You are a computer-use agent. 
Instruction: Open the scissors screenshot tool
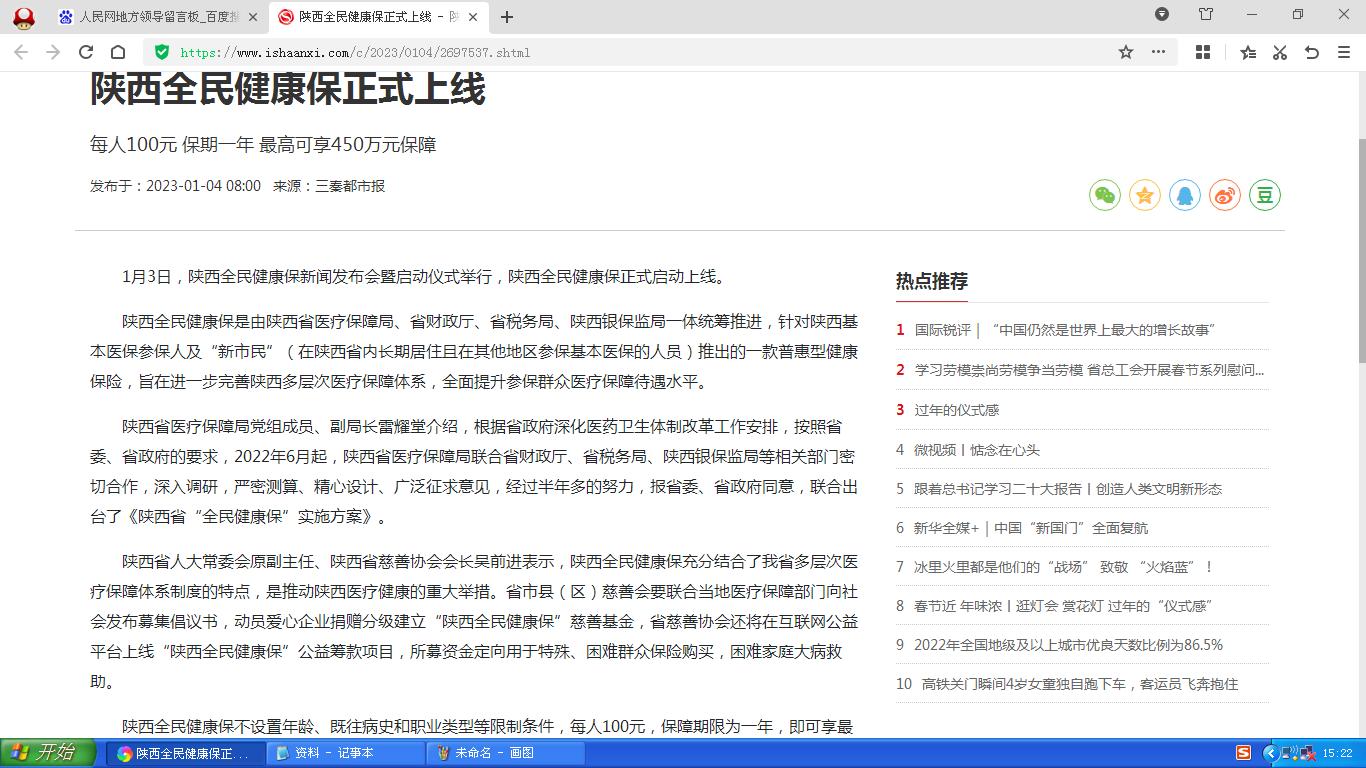point(1280,52)
